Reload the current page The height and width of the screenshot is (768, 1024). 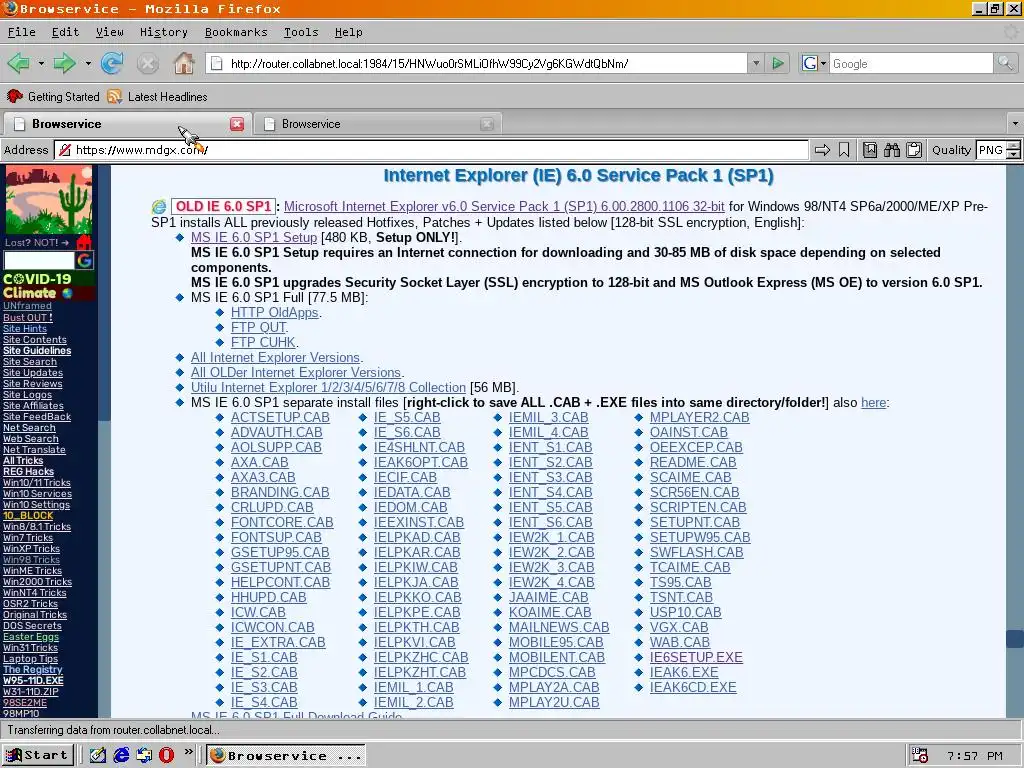point(112,63)
